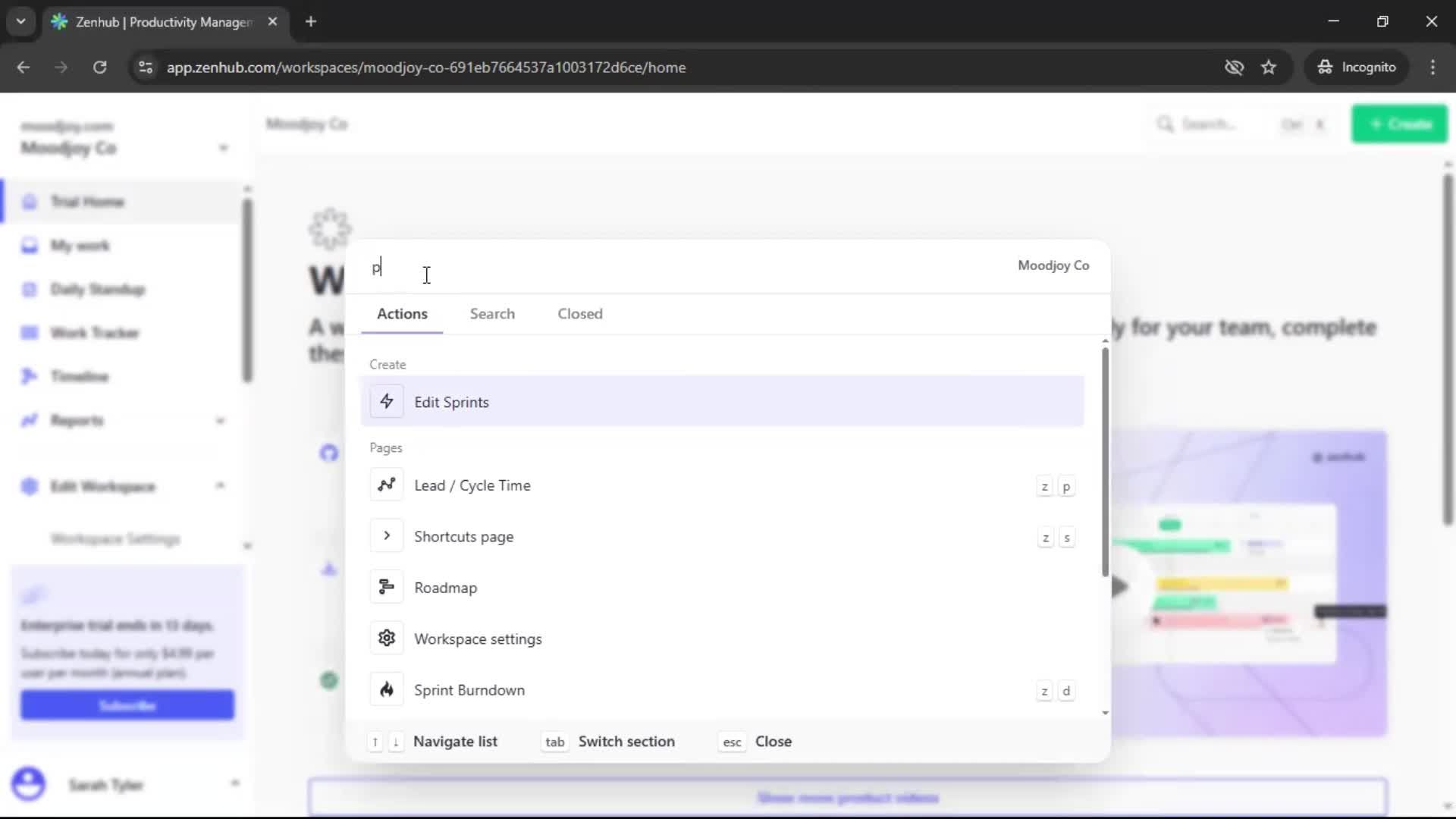Click the Sprint Burndown flame icon
The height and width of the screenshot is (819, 1456).
[x=387, y=689]
